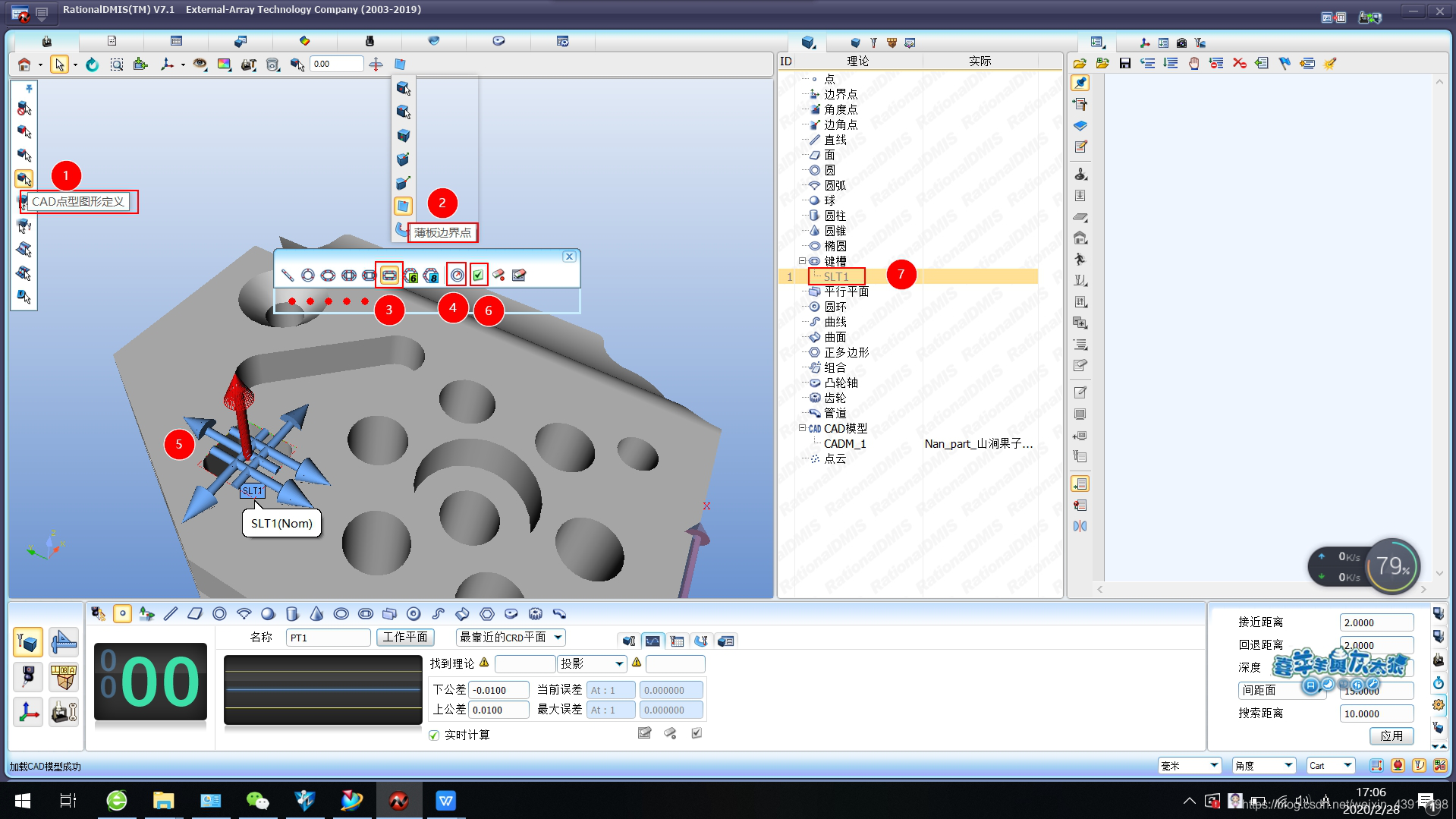The image size is (1456, 819).
Task: Open the color rendering mode icon
Action: click(224, 65)
